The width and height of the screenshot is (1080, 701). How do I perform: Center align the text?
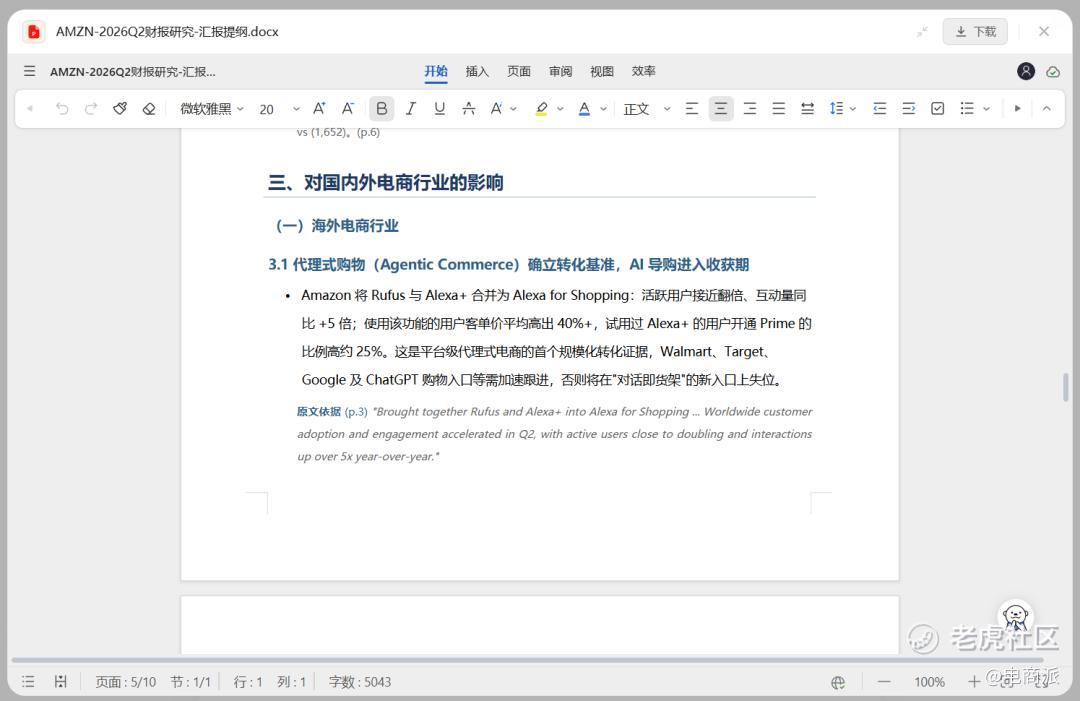click(x=720, y=108)
